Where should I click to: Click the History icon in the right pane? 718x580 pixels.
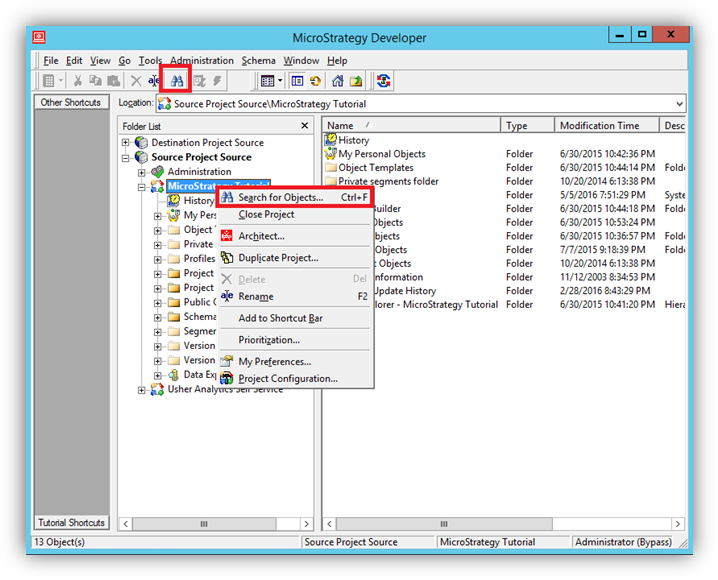330,140
